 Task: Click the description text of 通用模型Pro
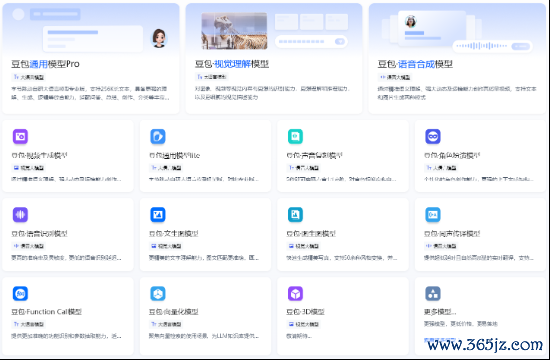(90, 93)
